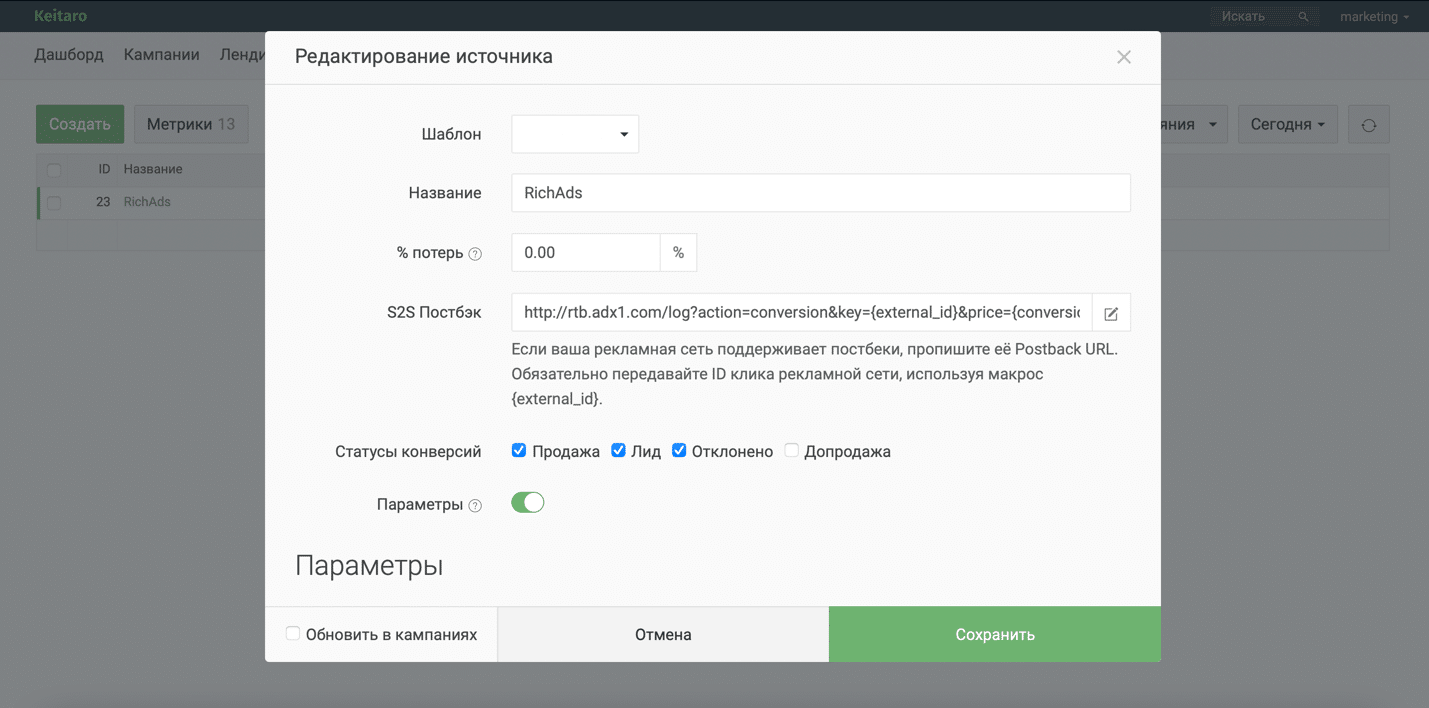1429x708 pixels.
Task: Open the S2S postback edit icon
Action: tap(1111, 313)
